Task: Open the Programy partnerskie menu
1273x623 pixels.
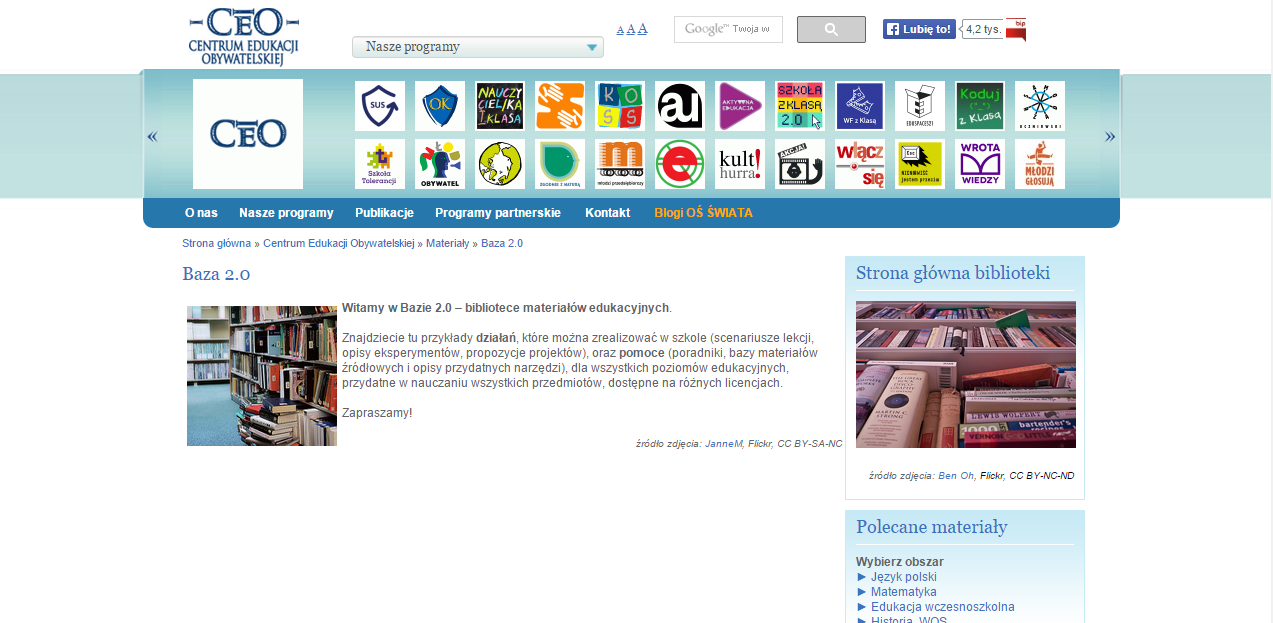Action: [x=498, y=213]
